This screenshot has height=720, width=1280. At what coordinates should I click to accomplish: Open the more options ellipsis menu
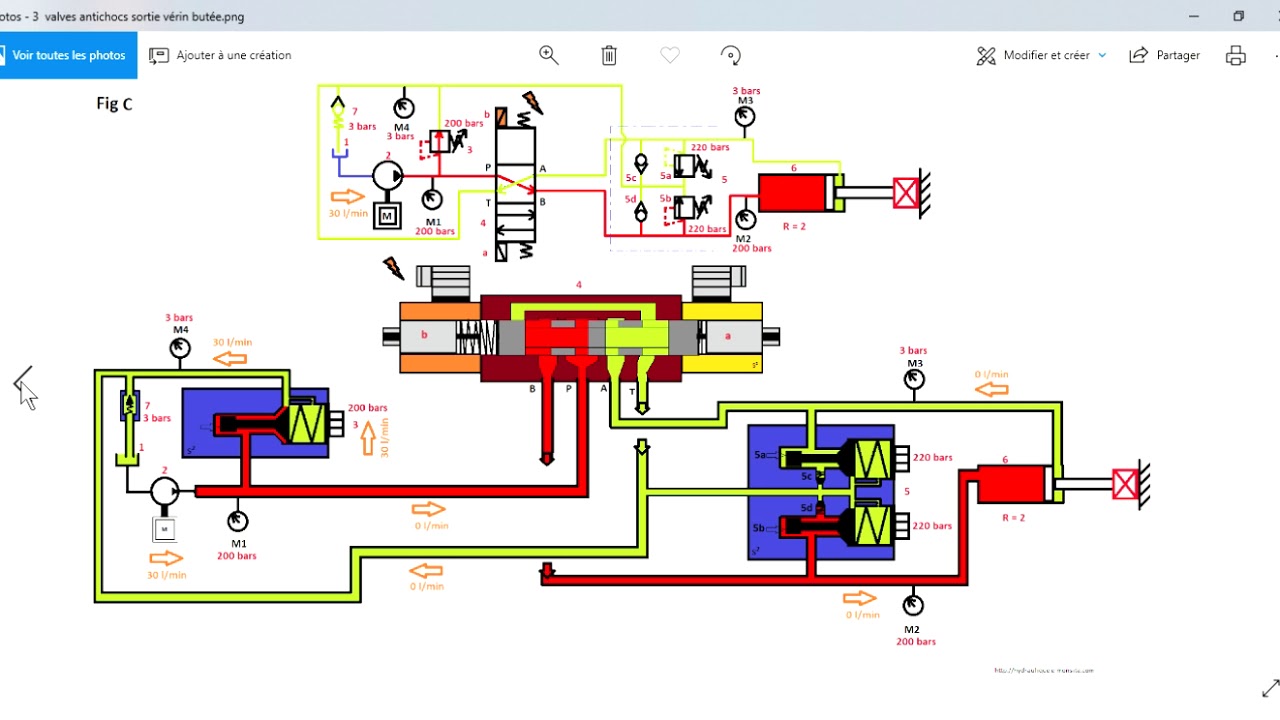point(1277,55)
